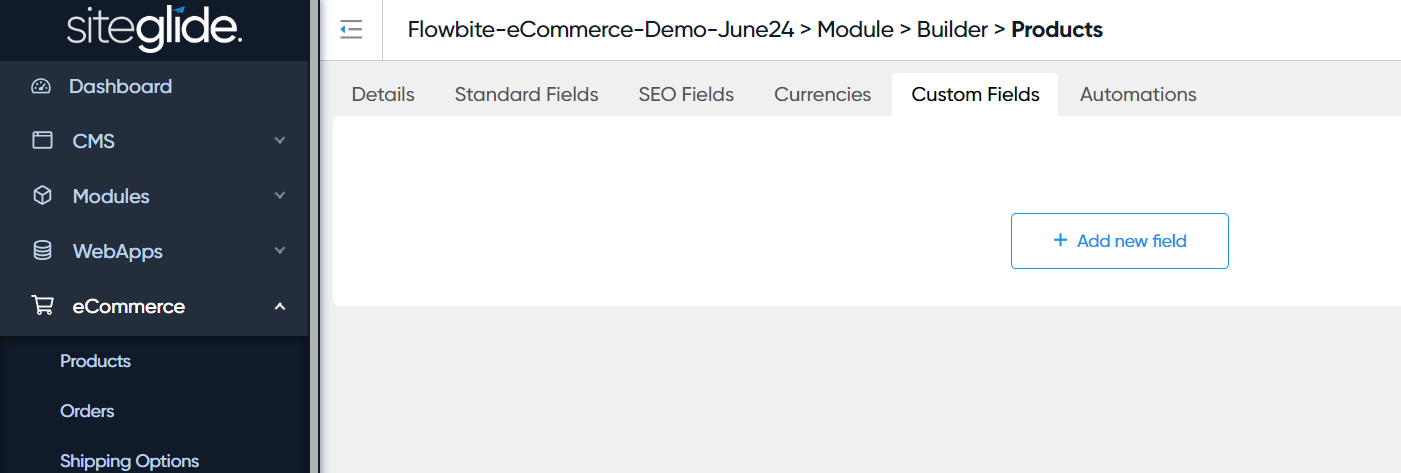Image resolution: width=1401 pixels, height=473 pixels.
Task: Open the Orders sidebar link
Action: point(87,411)
